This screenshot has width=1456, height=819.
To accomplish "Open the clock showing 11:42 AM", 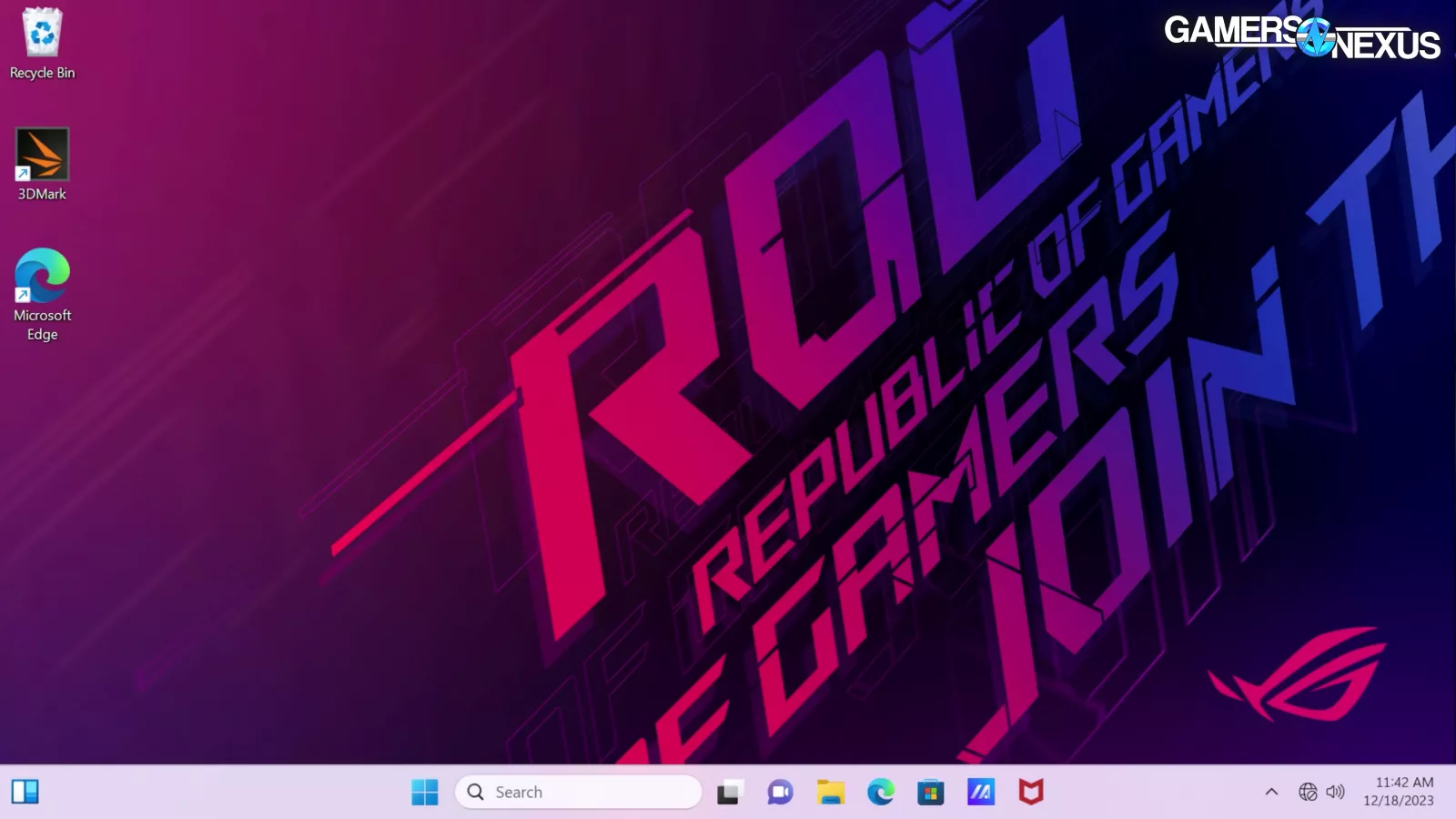I will point(1404,783).
